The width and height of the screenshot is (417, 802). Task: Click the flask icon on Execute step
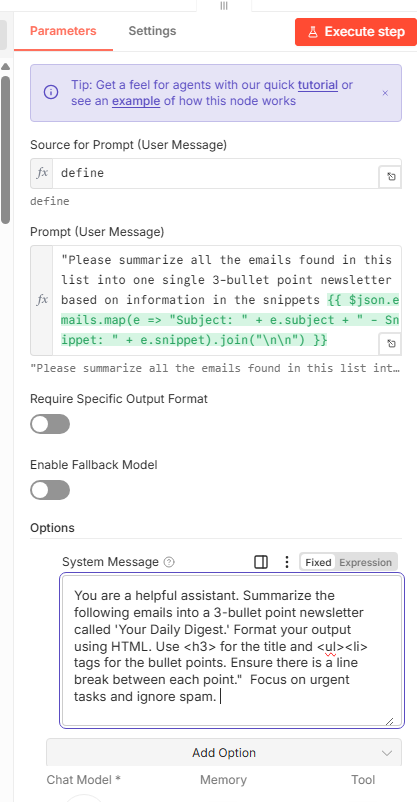tap(312, 32)
